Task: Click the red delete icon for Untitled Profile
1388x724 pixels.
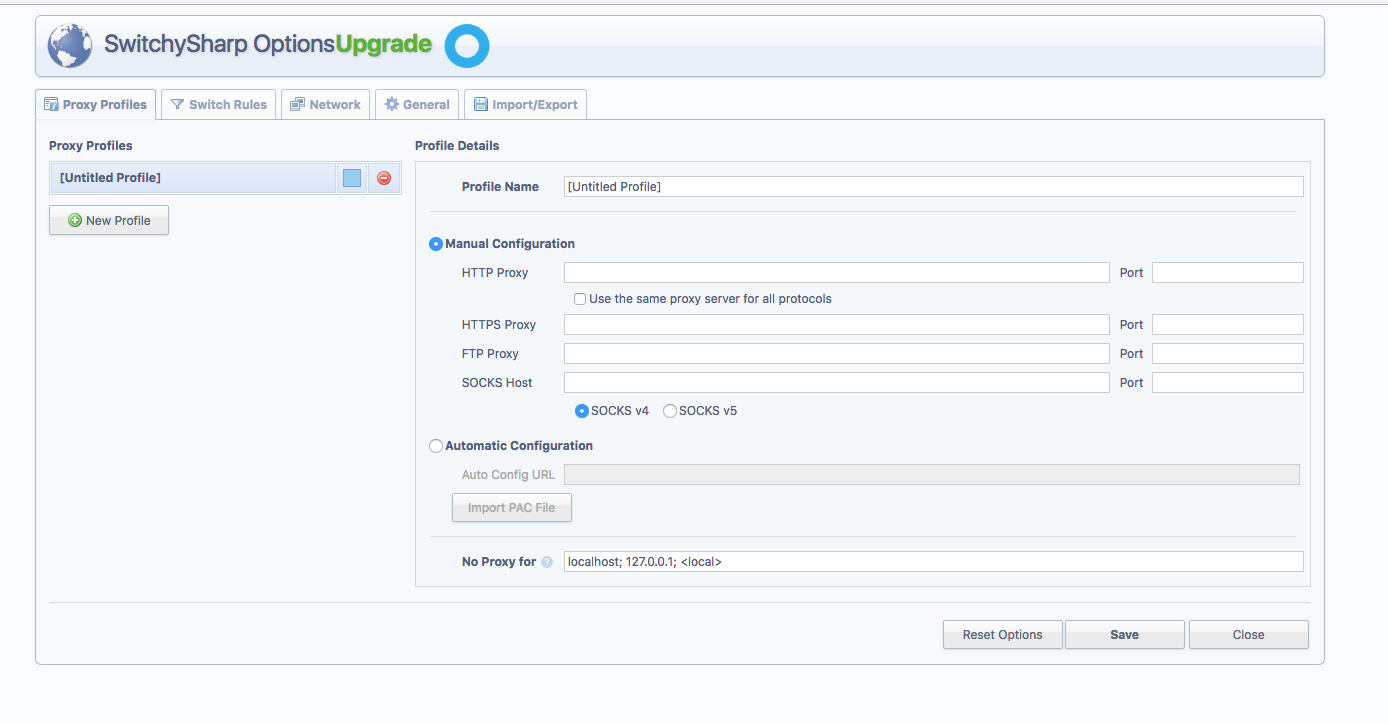Action: click(x=384, y=178)
